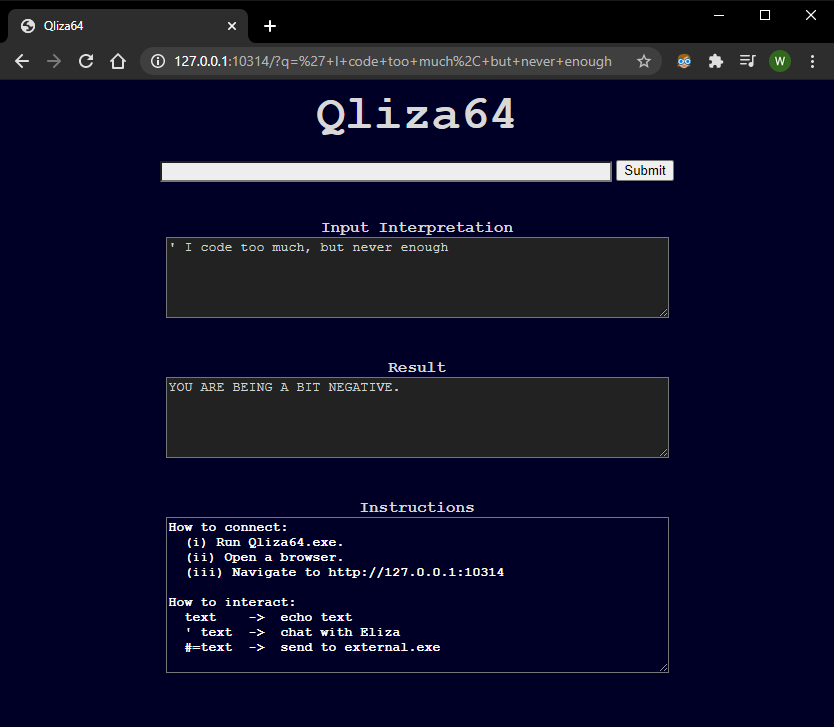Close the Qliza64 tab
This screenshot has height=727, width=834.
(232, 26)
